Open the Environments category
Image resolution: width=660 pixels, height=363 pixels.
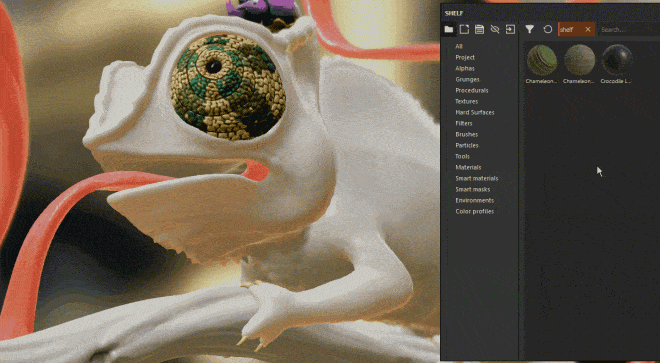point(474,200)
